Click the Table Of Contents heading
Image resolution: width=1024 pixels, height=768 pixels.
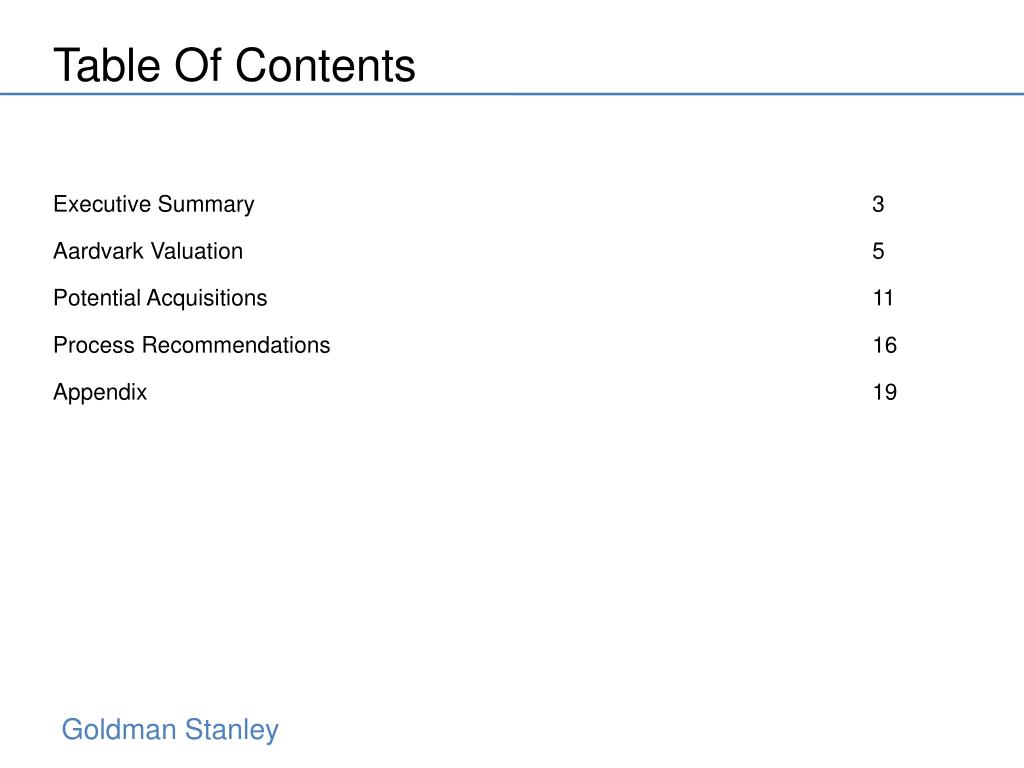234,65
